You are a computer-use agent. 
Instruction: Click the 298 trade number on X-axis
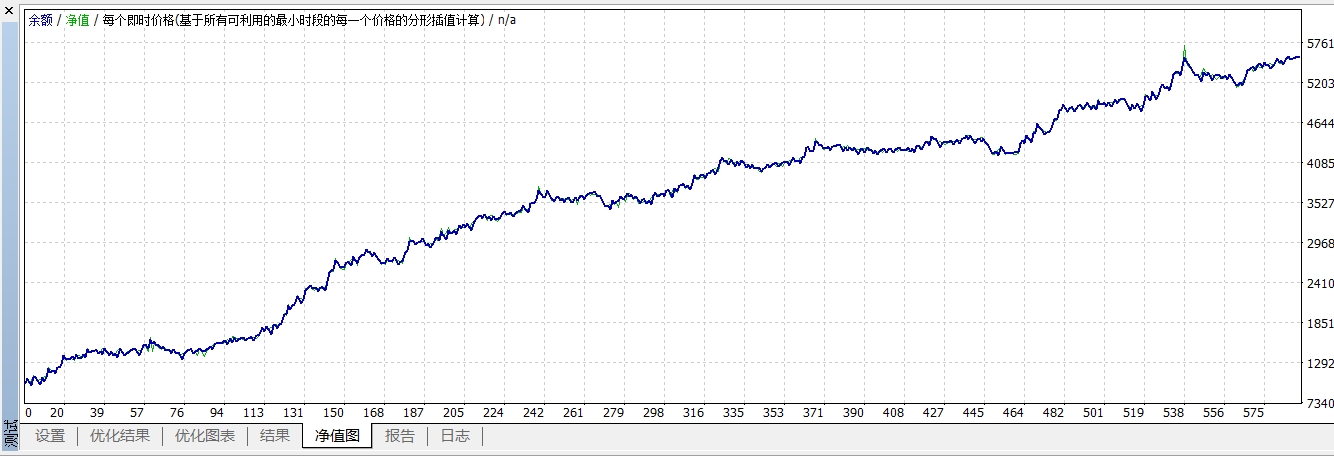click(654, 413)
